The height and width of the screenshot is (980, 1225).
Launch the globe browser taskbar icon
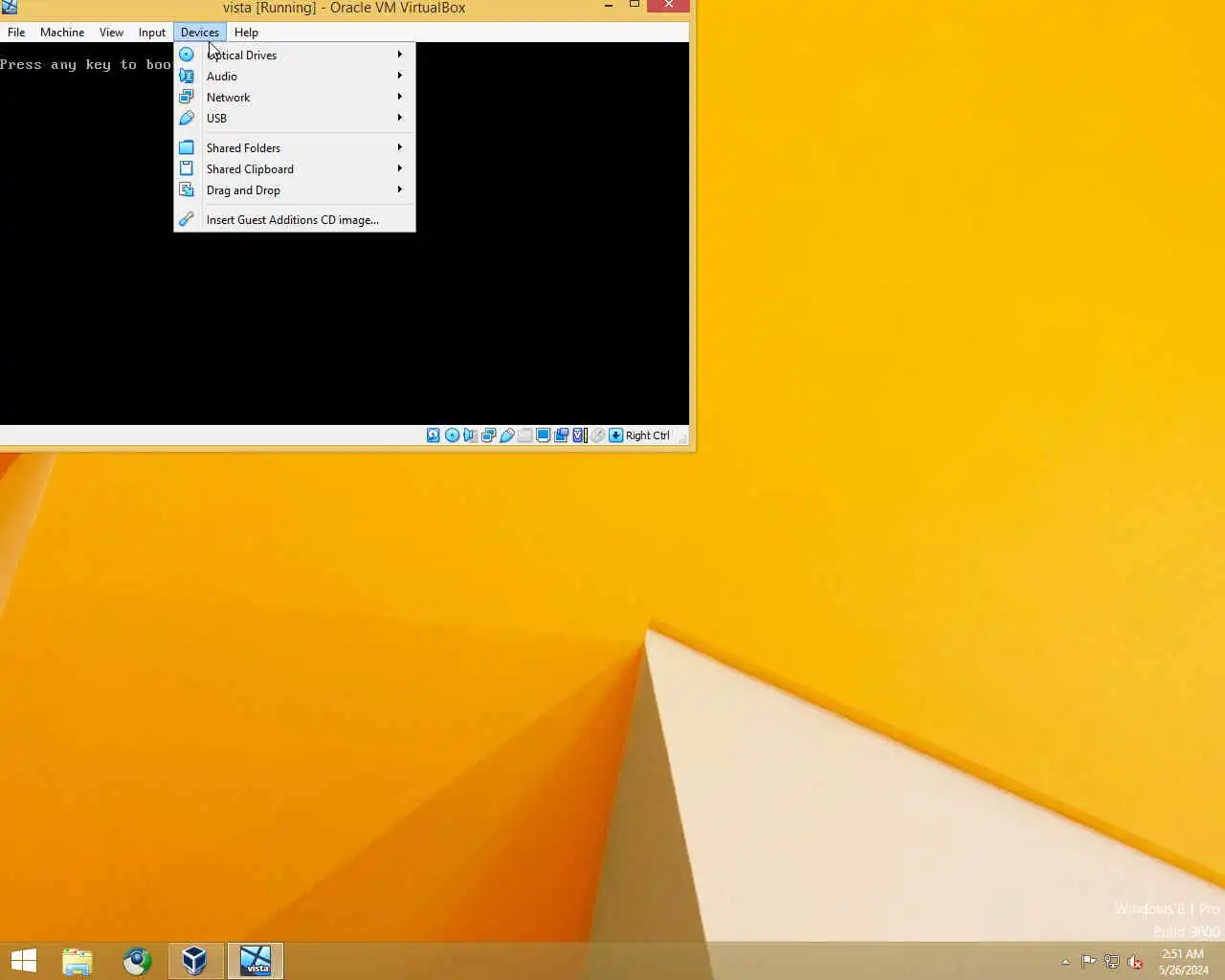[x=137, y=961]
